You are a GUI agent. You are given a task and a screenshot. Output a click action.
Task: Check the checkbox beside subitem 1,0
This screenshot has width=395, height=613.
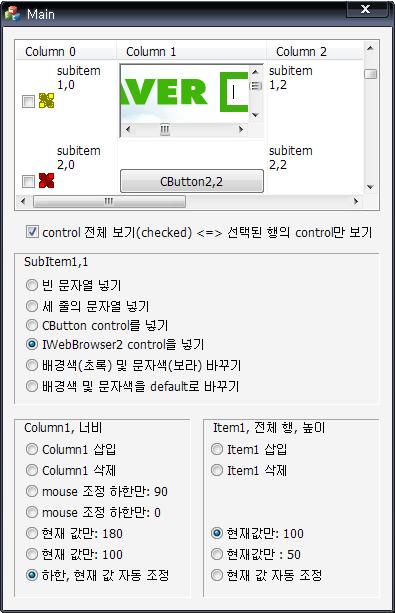pos(28,102)
